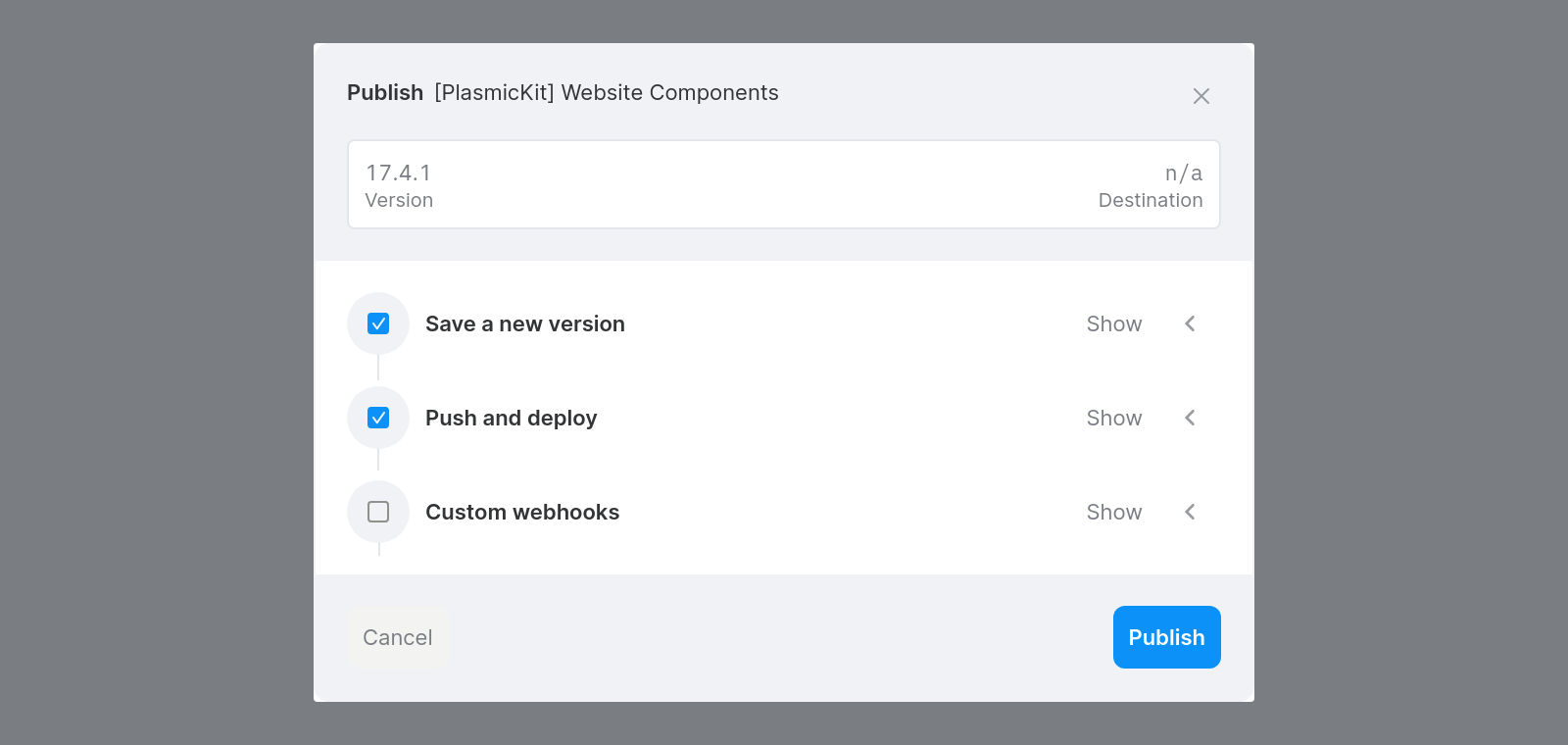This screenshot has width=1568, height=745.
Task: Close the Publish dialog with the X icon
Action: (x=1201, y=96)
